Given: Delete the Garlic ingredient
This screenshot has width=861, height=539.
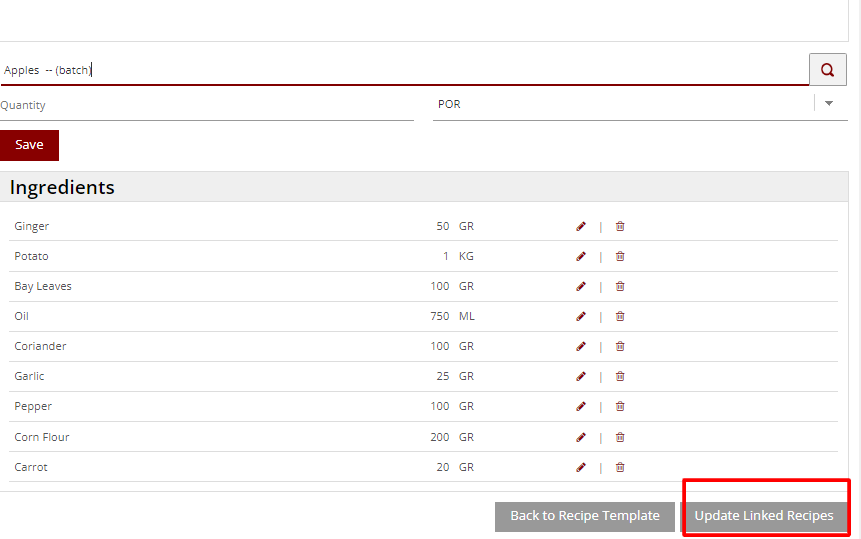Looking at the screenshot, I should pos(620,376).
